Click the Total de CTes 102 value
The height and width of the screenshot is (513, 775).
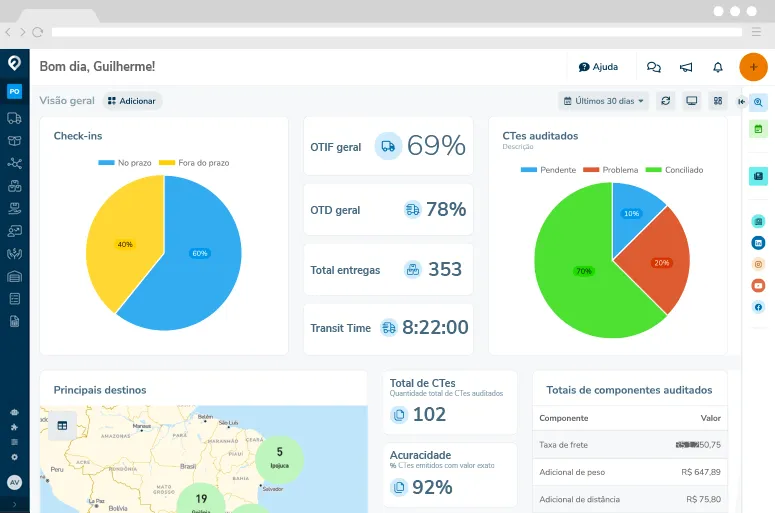click(x=429, y=414)
